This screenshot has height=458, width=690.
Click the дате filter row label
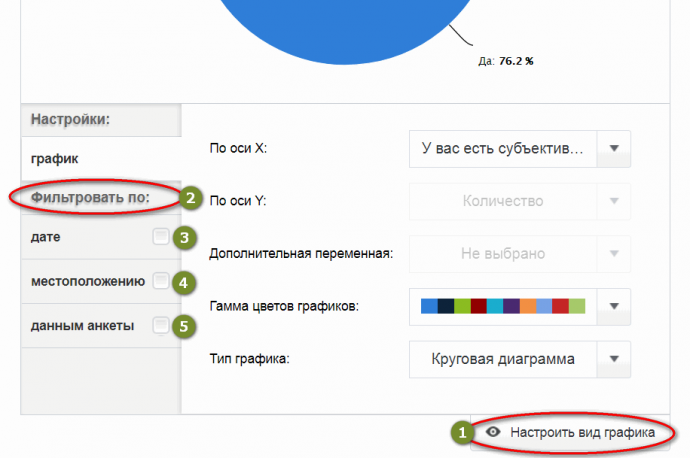[45, 237]
